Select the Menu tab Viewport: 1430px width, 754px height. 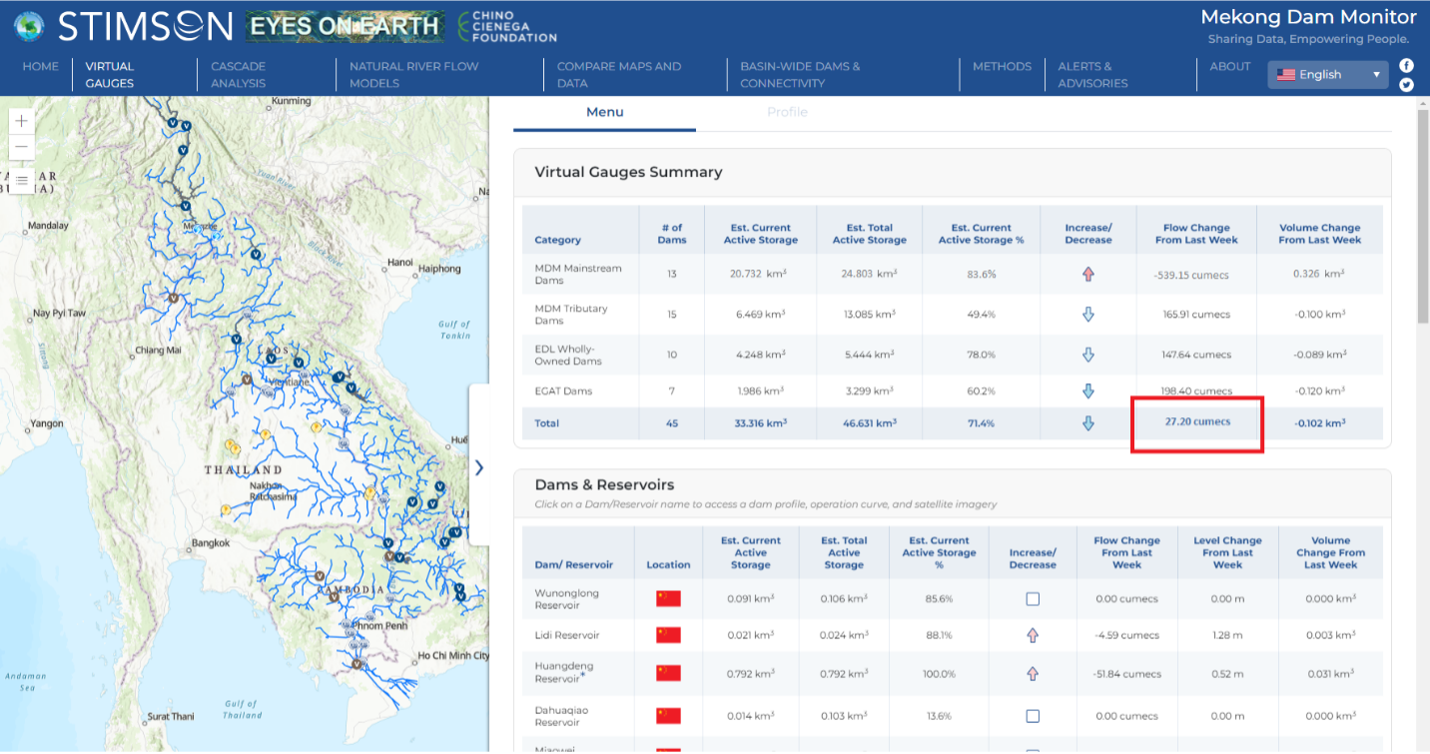coord(604,112)
